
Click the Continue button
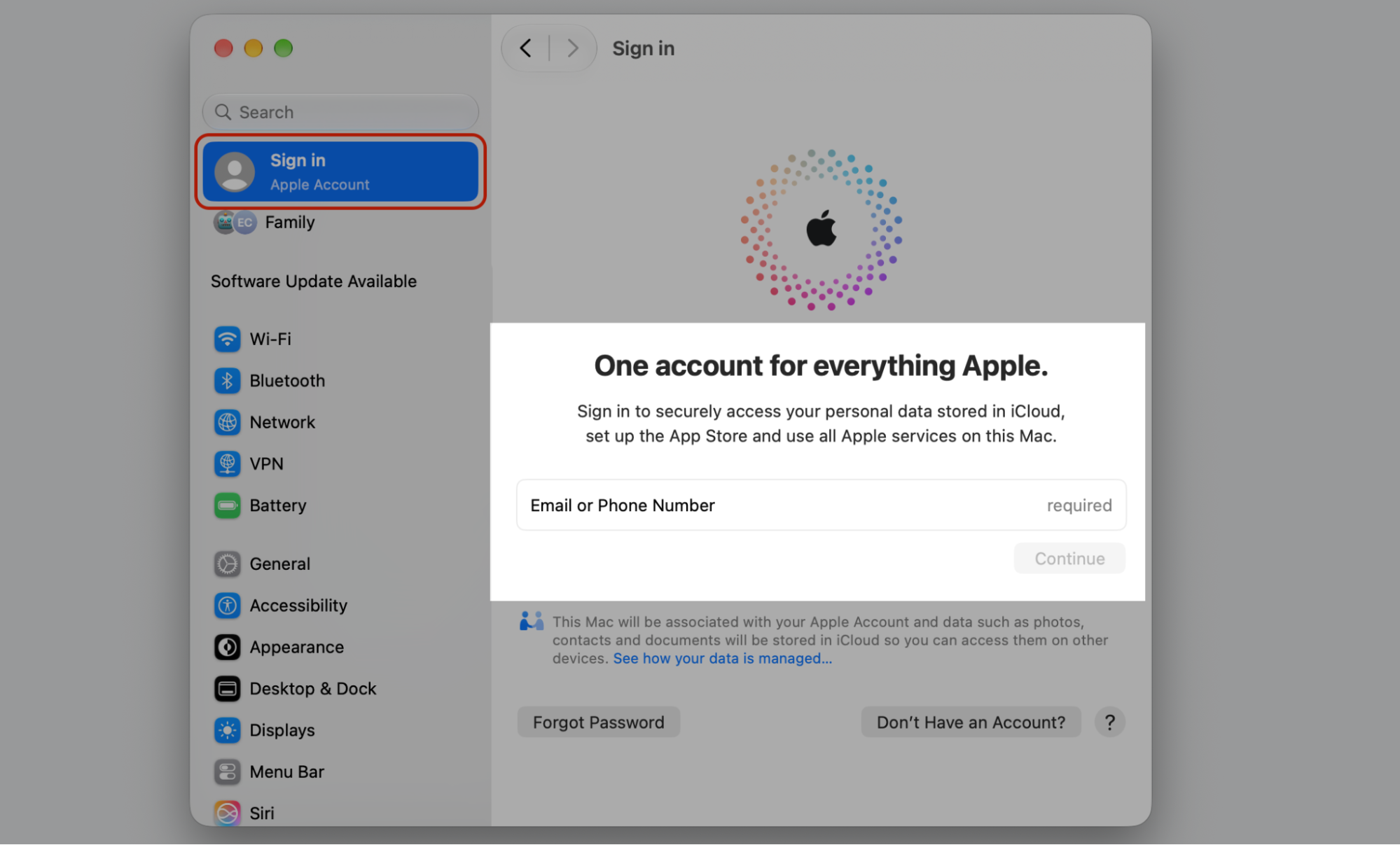pos(1069,559)
